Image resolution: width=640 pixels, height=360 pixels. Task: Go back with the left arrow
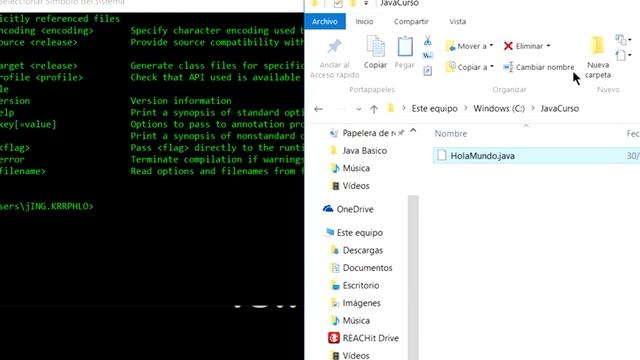(x=318, y=109)
